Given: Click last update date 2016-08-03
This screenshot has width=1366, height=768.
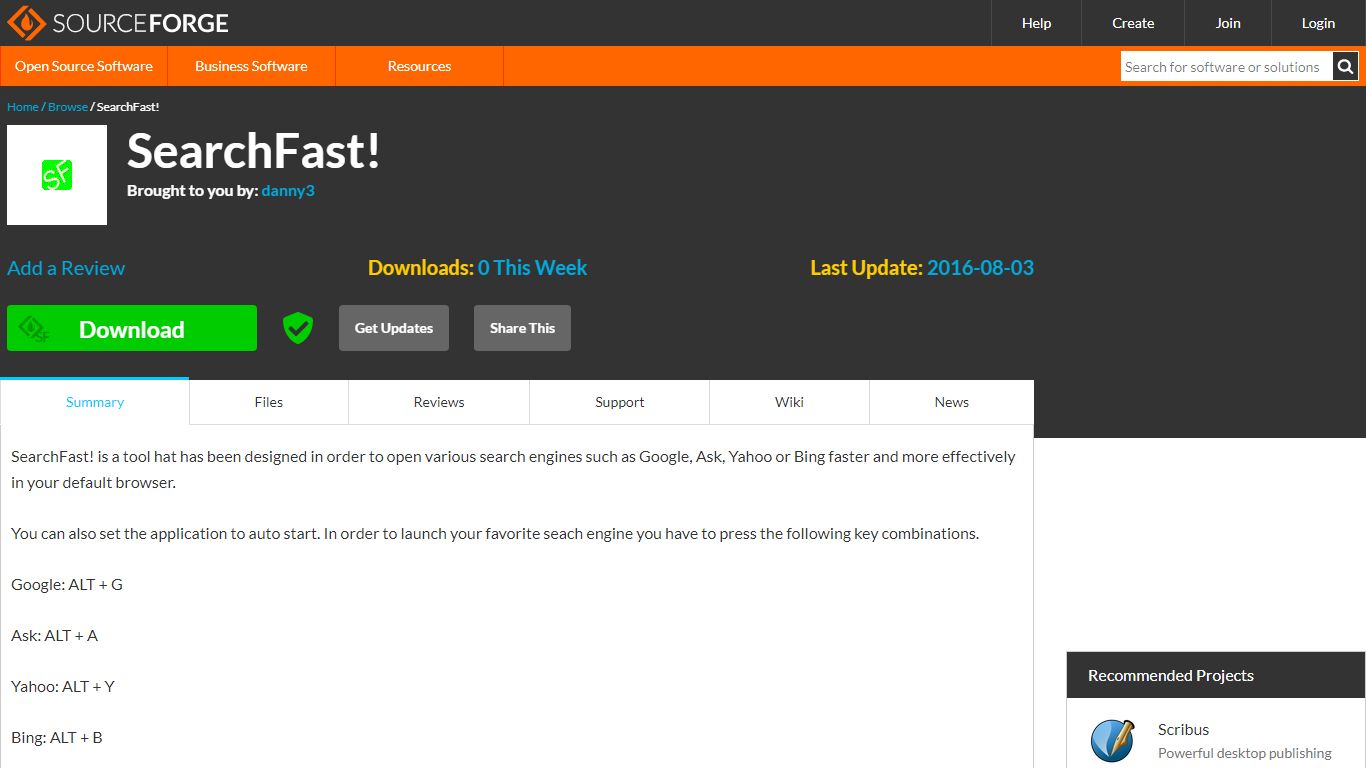Looking at the screenshot, I should click(x=980, y=268).
